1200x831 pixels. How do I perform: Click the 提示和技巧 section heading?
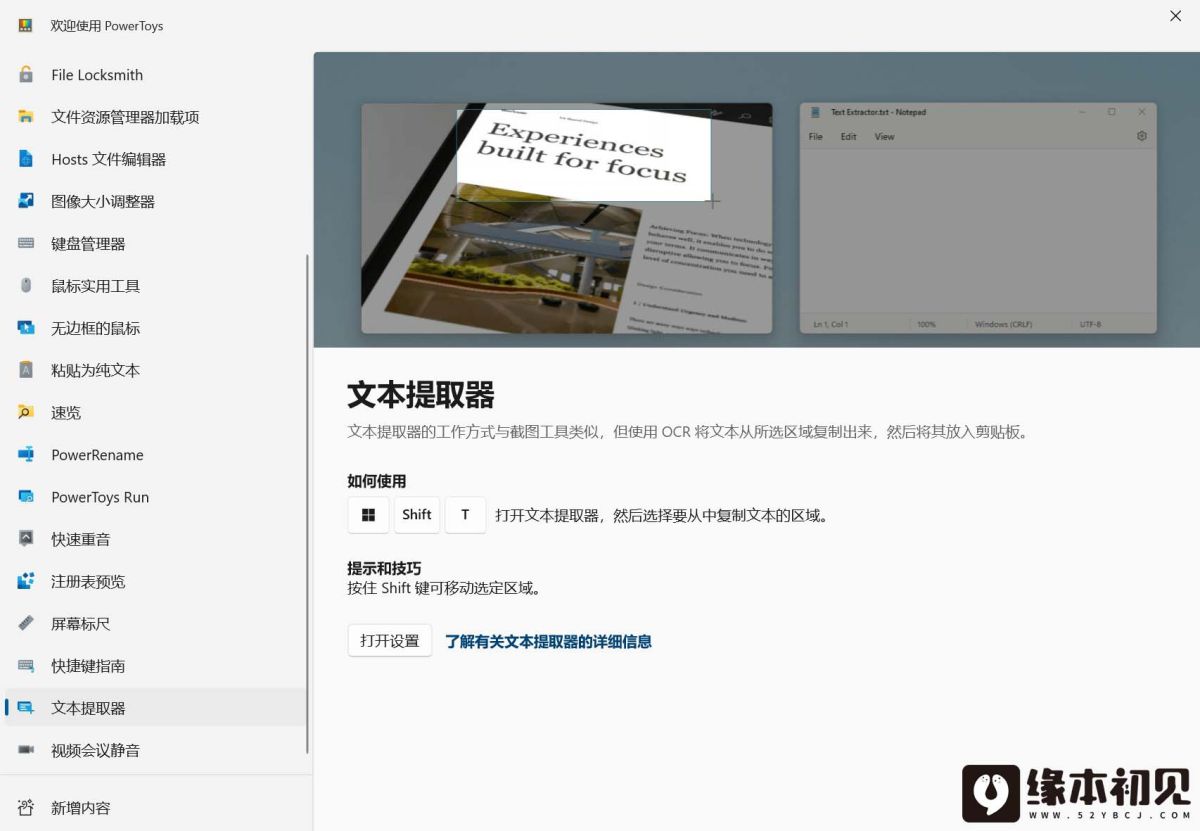(x=384, y=569)
